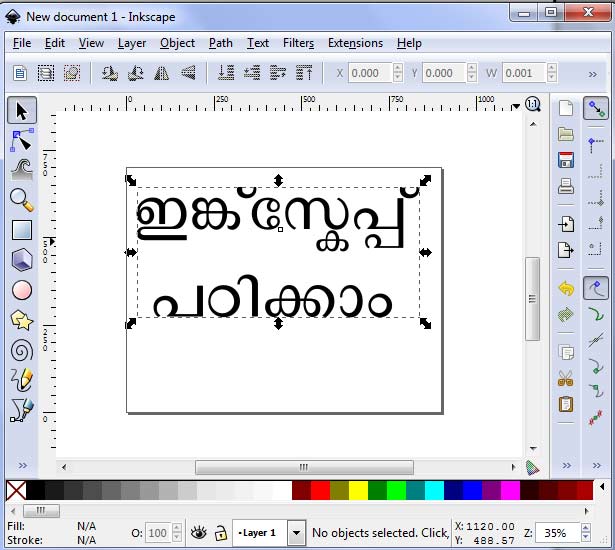Click the Import icon

[566, 224]
